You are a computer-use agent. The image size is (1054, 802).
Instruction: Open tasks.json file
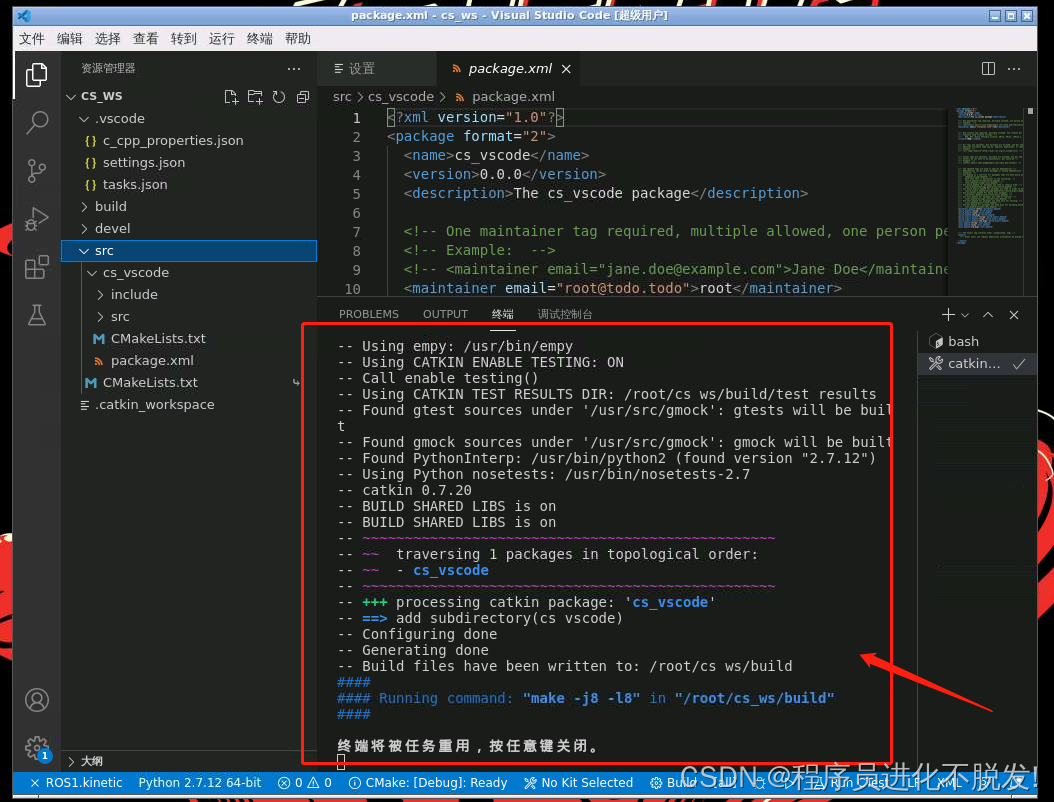pyautogui.click(x=189, y=184)
